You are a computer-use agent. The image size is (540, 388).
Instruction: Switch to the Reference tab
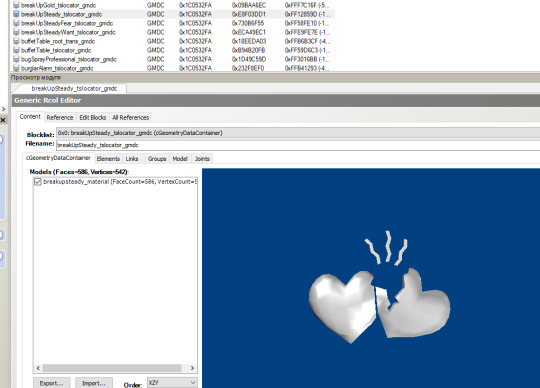coord(60,117)
